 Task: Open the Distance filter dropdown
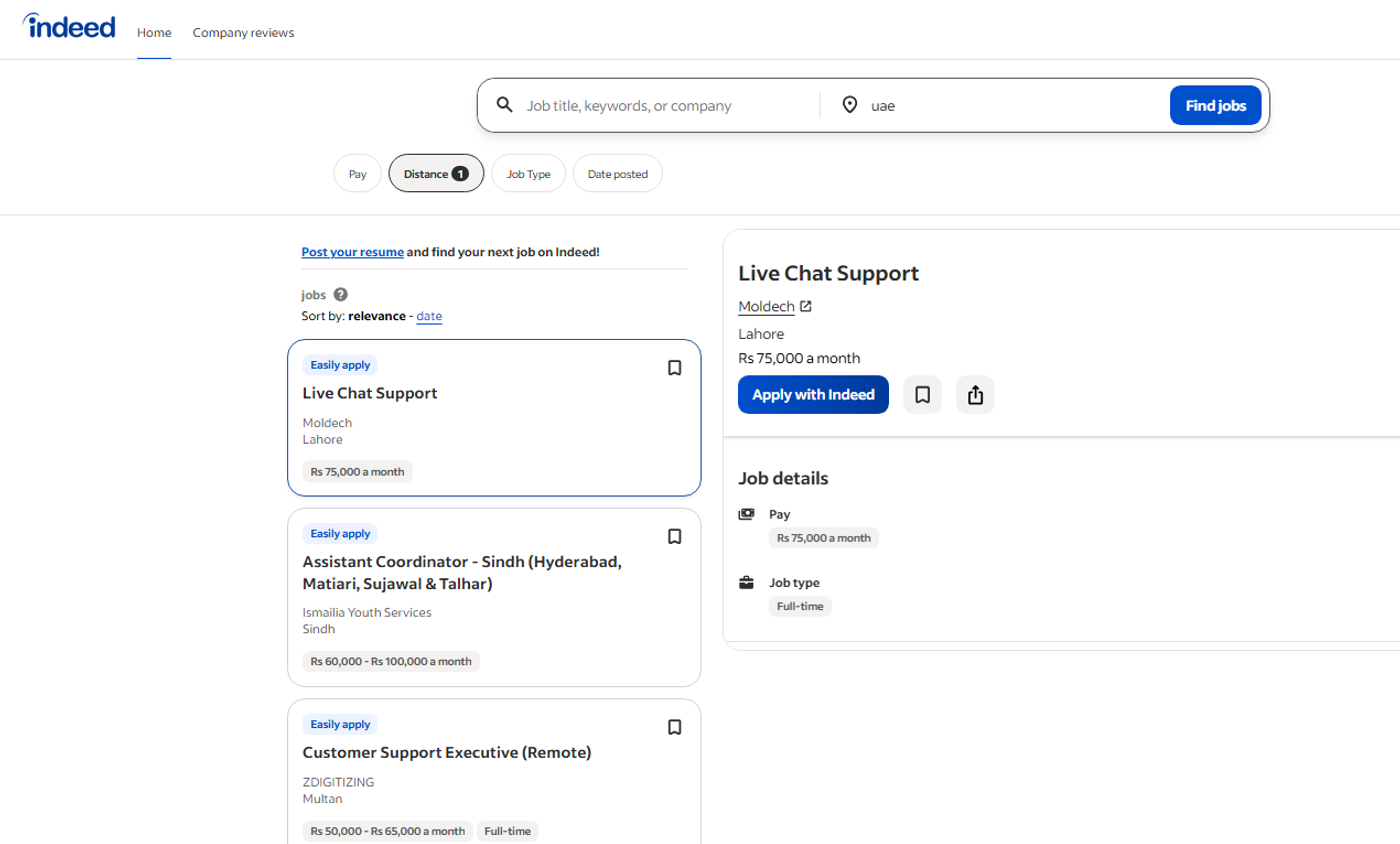[436, 173]
